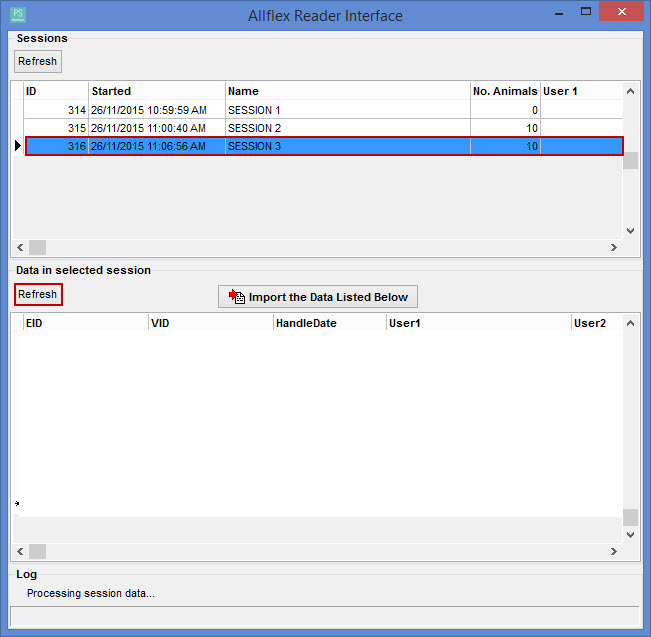Image resolution: width=651 pixels, height=637 pixels.
Task: Click up arrow of data grid vertical scrollbar
Action: 630,323
